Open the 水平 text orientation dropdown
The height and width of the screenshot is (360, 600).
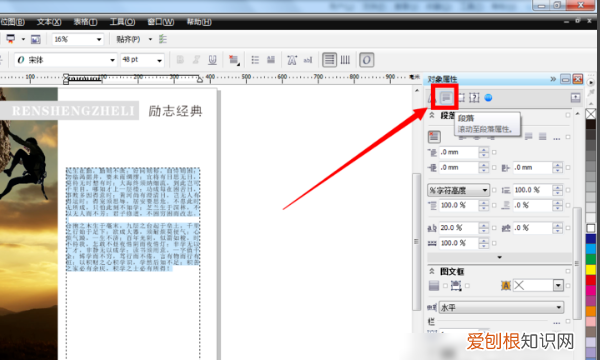pos(502,308)
